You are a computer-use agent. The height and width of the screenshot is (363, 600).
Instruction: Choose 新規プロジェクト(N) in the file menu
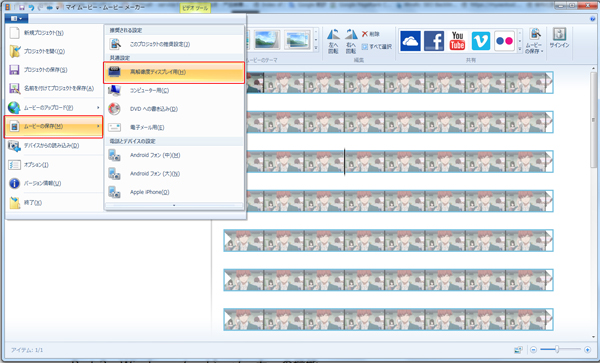pos(54,33)
